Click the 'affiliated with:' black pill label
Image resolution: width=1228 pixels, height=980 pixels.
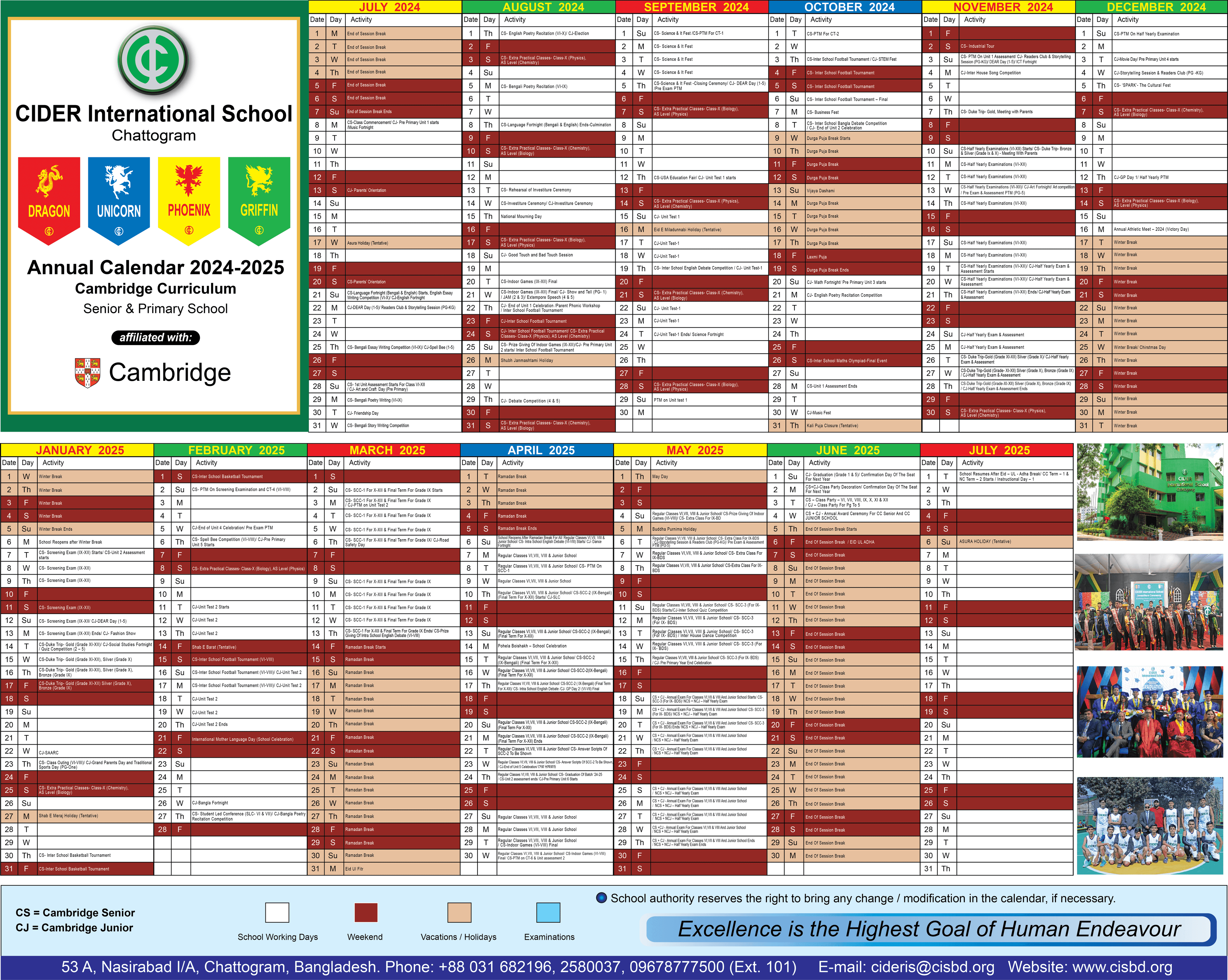click(x=155, y=338)
